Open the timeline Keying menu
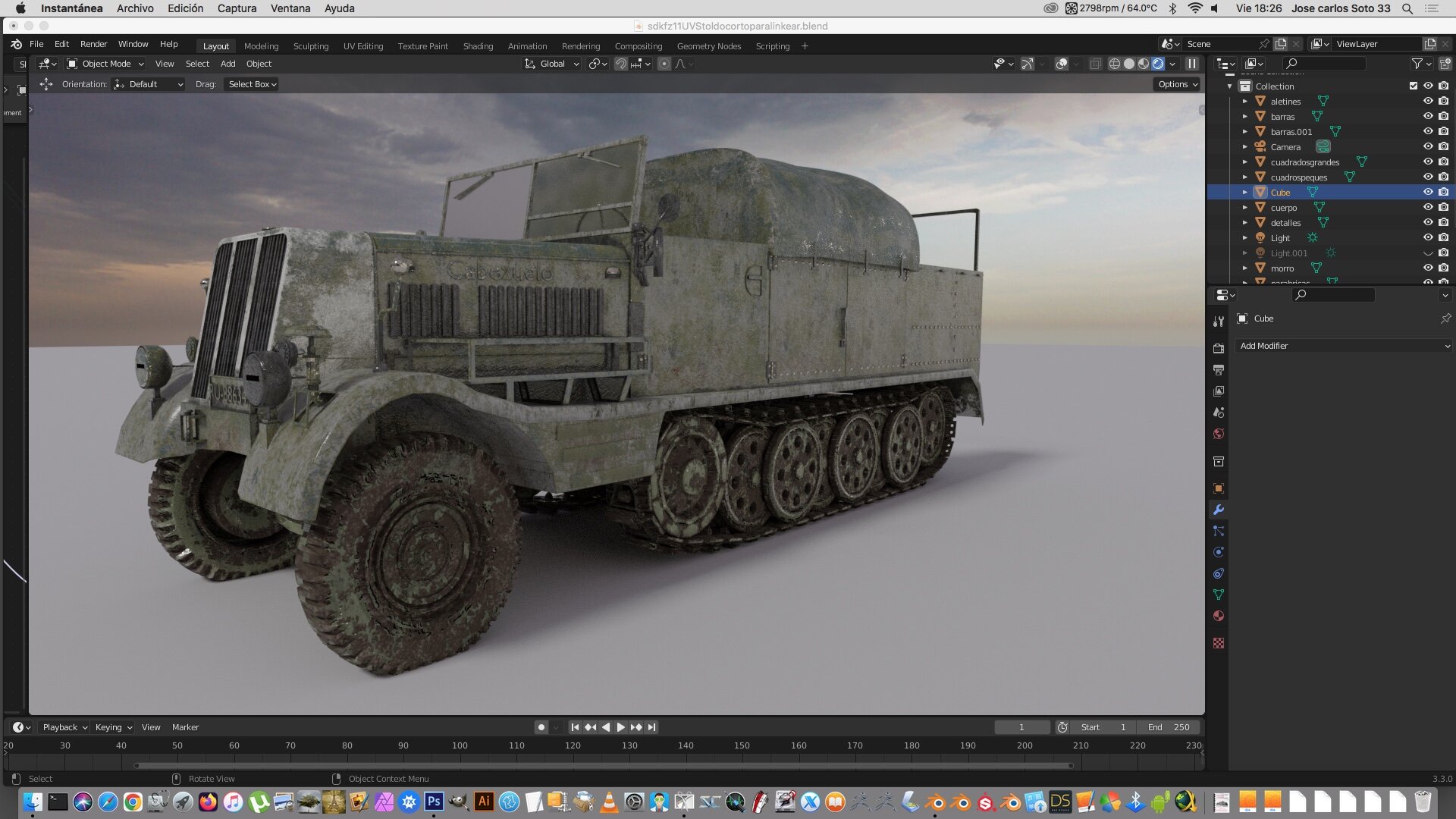Screen dimensions: 1456x819 tap(113, 727)
